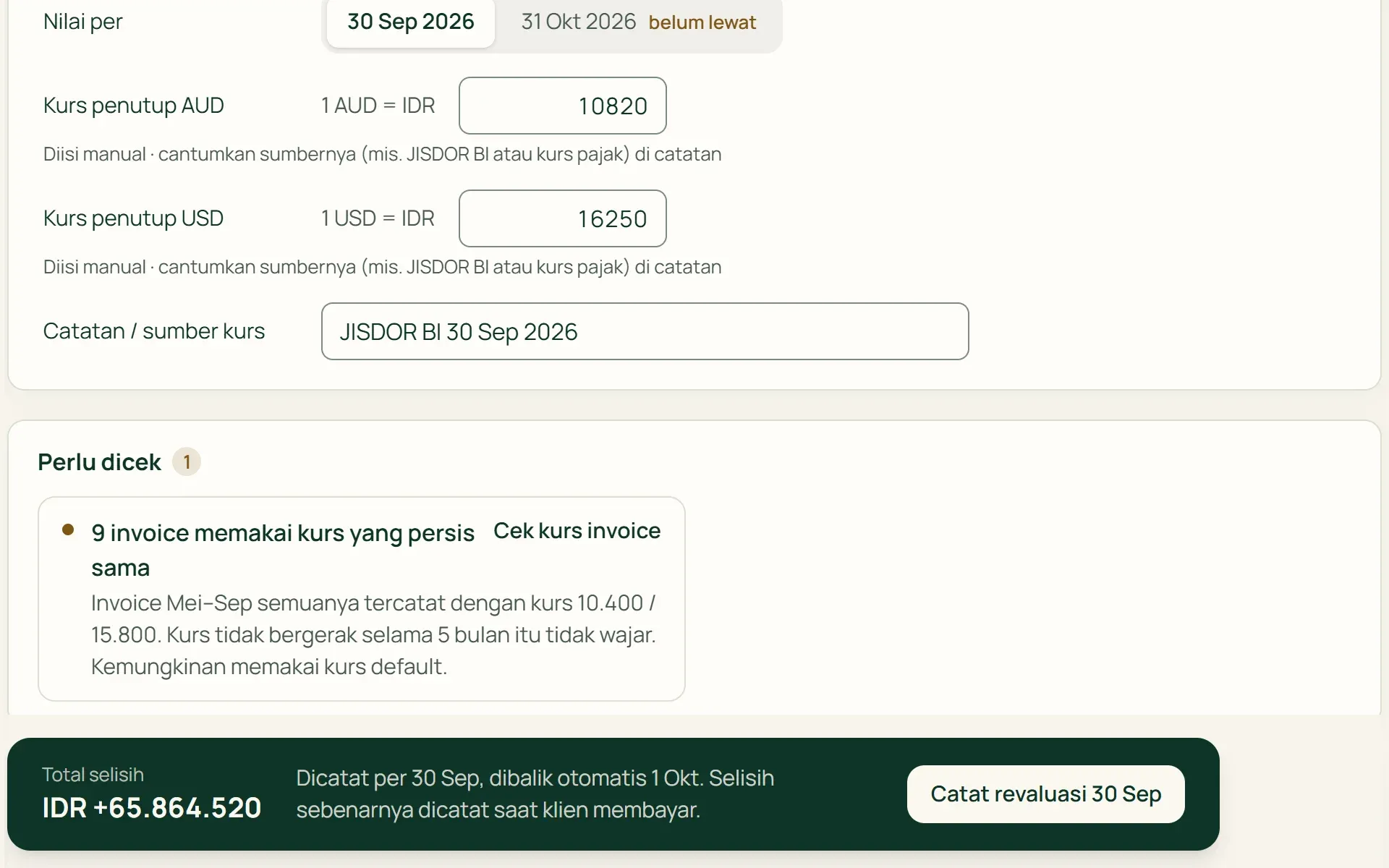Click the 'belum lewat' status text
The image size is (1389, 868).
[702, 22]
